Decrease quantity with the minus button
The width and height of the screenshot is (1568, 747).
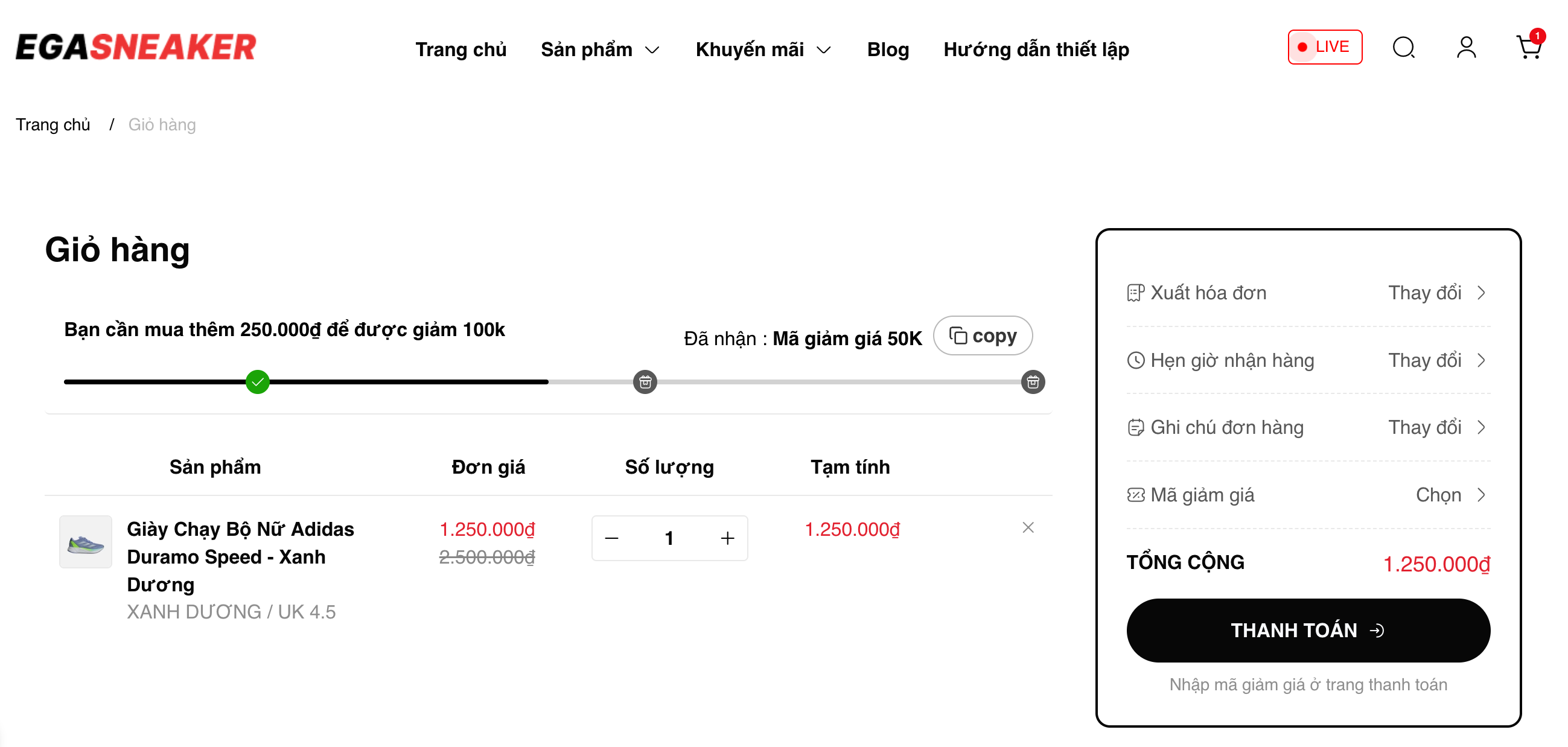(612, 538)
